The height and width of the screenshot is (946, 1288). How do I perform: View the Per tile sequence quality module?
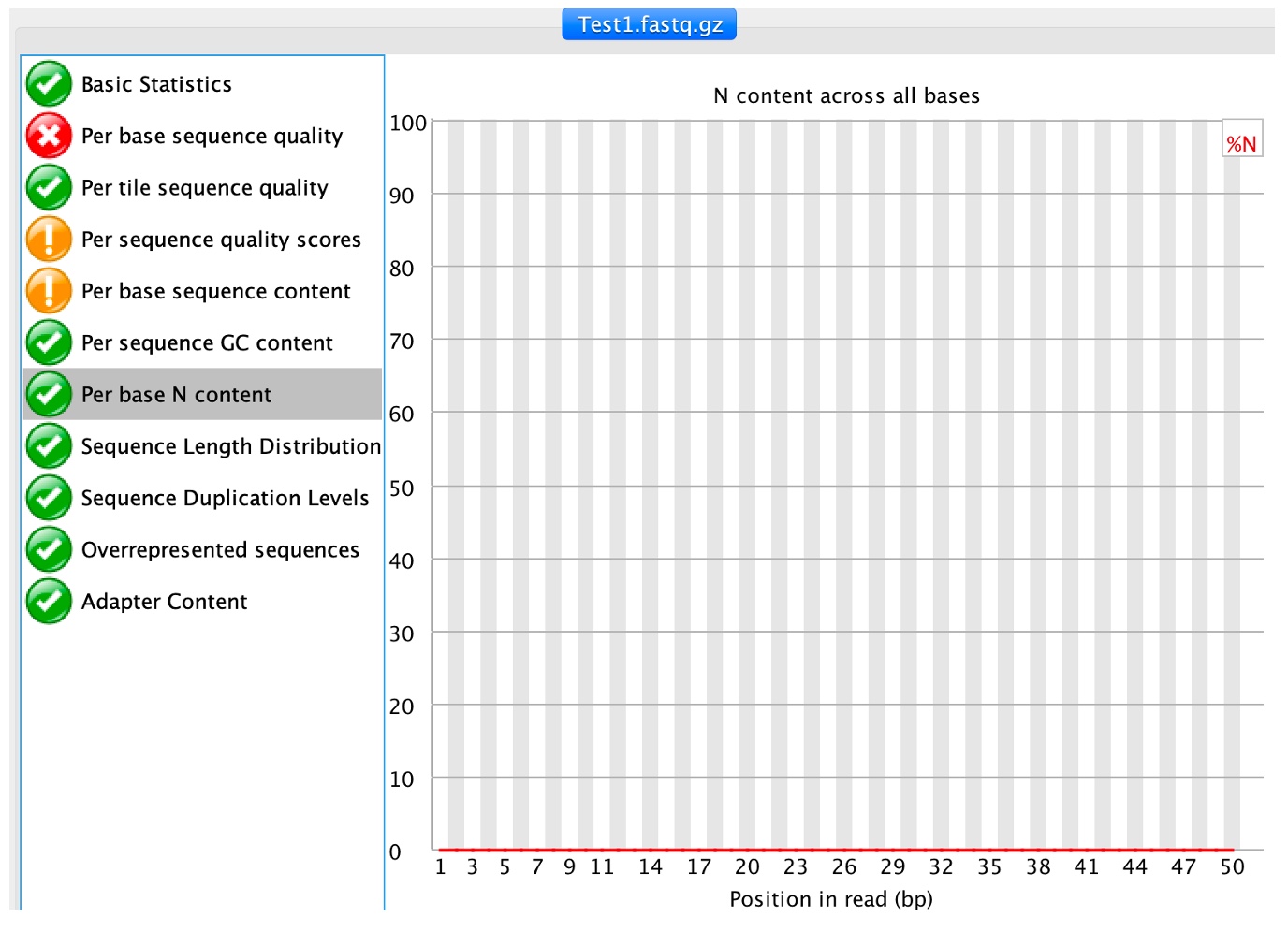point(204,188)
